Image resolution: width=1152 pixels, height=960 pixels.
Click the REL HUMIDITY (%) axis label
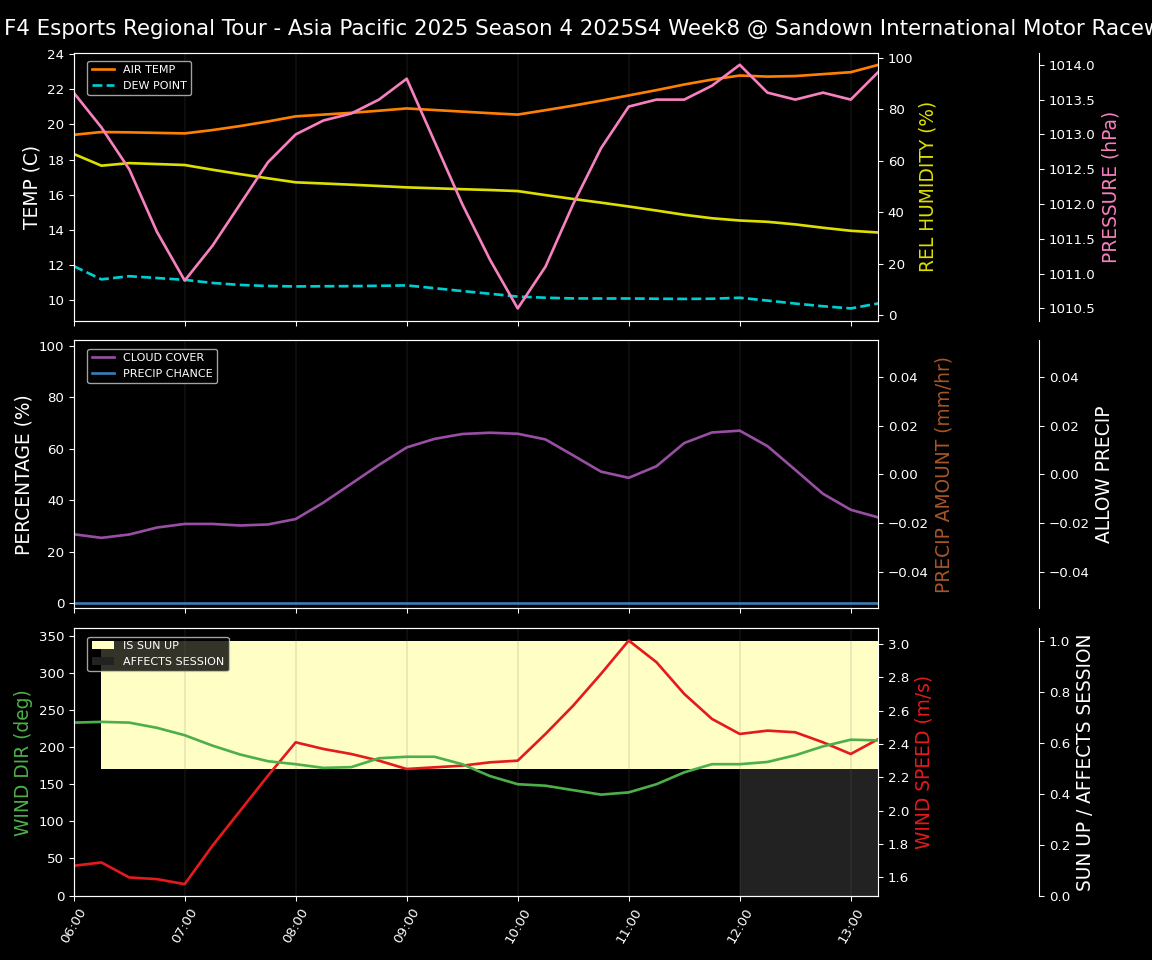click(x=927, y=187)
